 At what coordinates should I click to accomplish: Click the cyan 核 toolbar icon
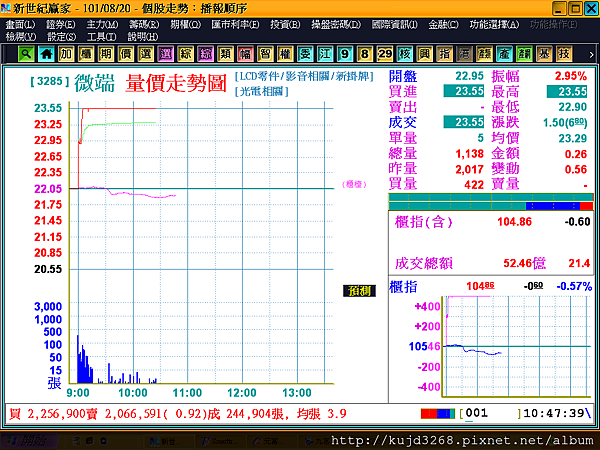(404, 54)
